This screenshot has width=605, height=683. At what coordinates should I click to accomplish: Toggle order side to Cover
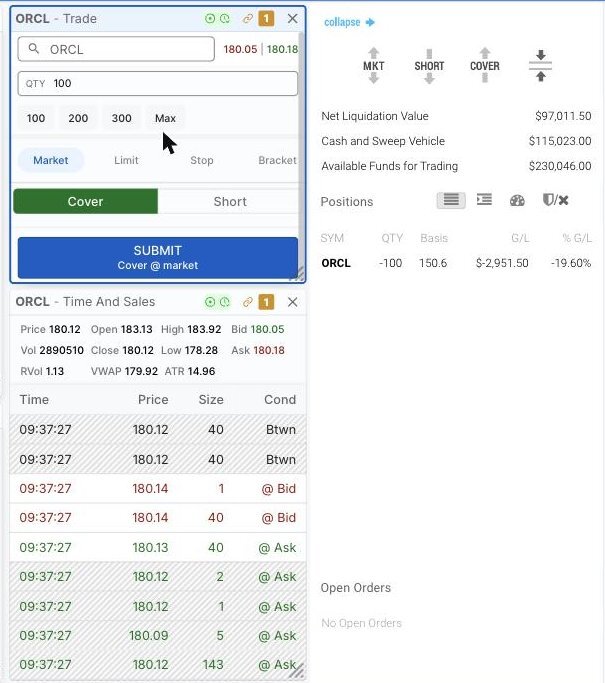[85, 201]
